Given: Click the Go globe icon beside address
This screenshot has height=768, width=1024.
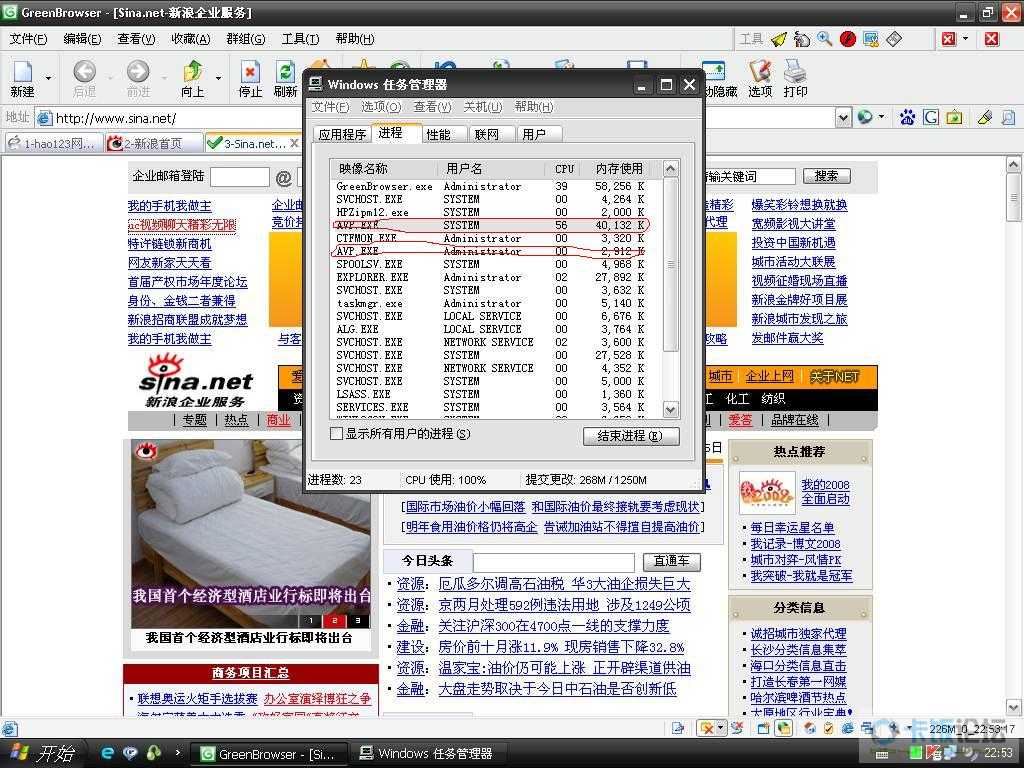Looking at the screenshot, I should click(865, 118).
